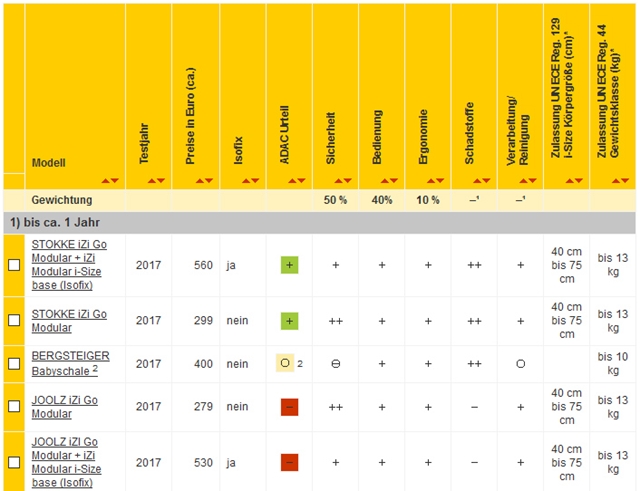
Task: Sort i-Size Körpergröße ascending arrow
Action: coord(570,180)
